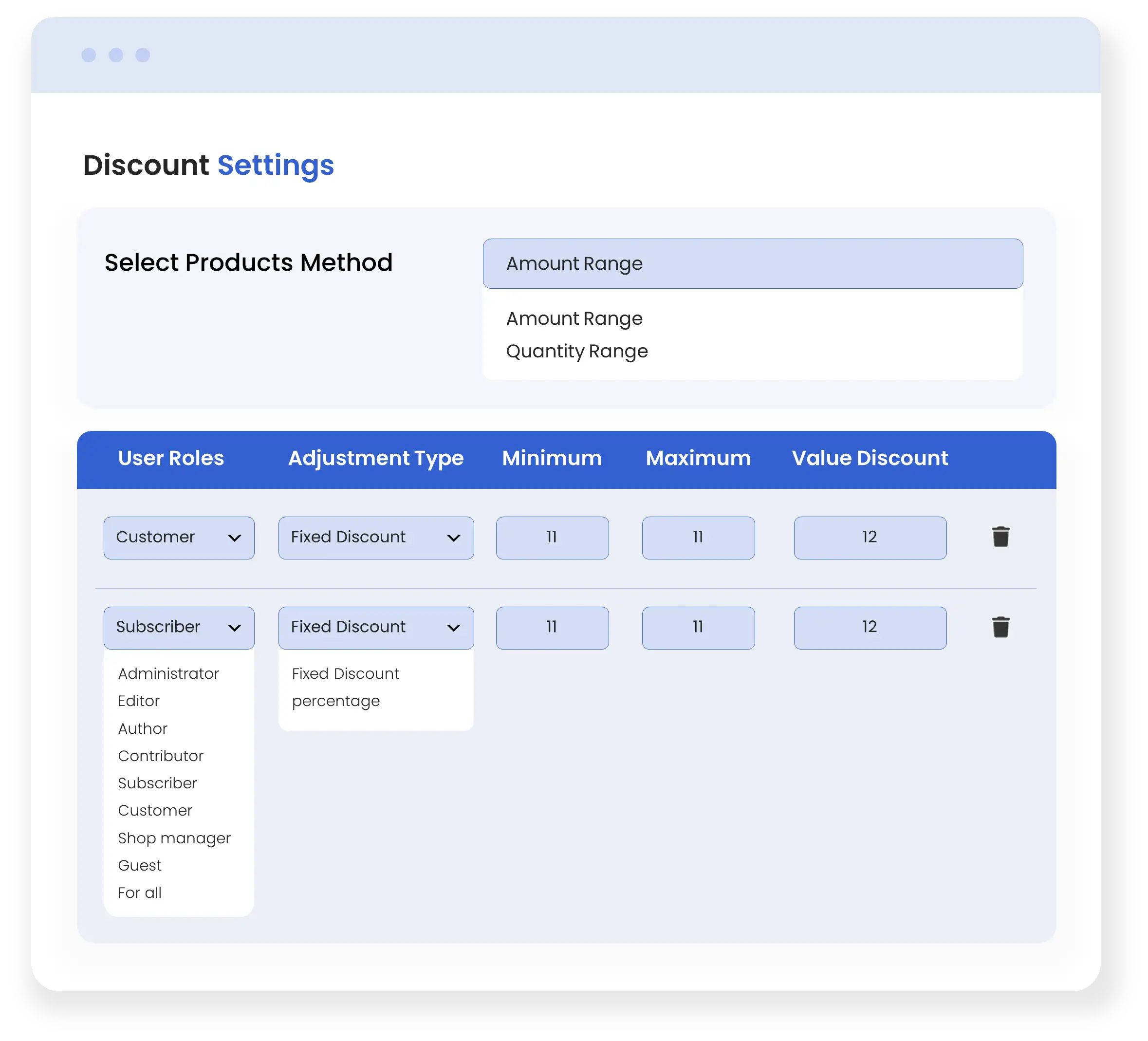
Task: Choose Shop manager role
Action: pyautogui.click(x=174, y=838)
